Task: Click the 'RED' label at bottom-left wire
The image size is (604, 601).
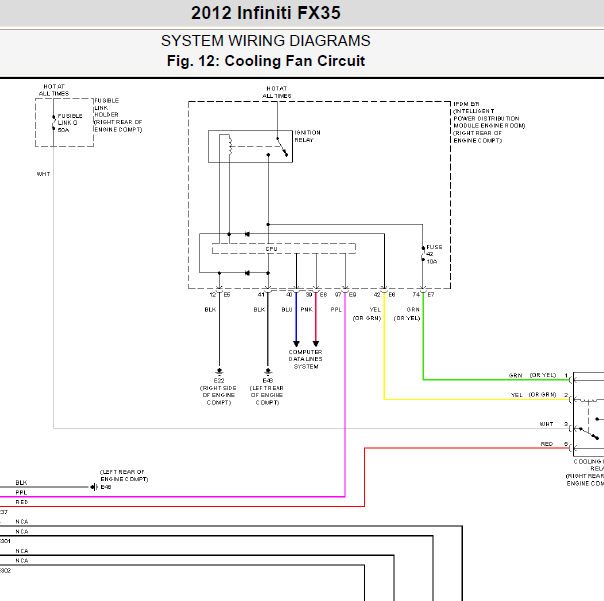Action: tap(22, 502)
